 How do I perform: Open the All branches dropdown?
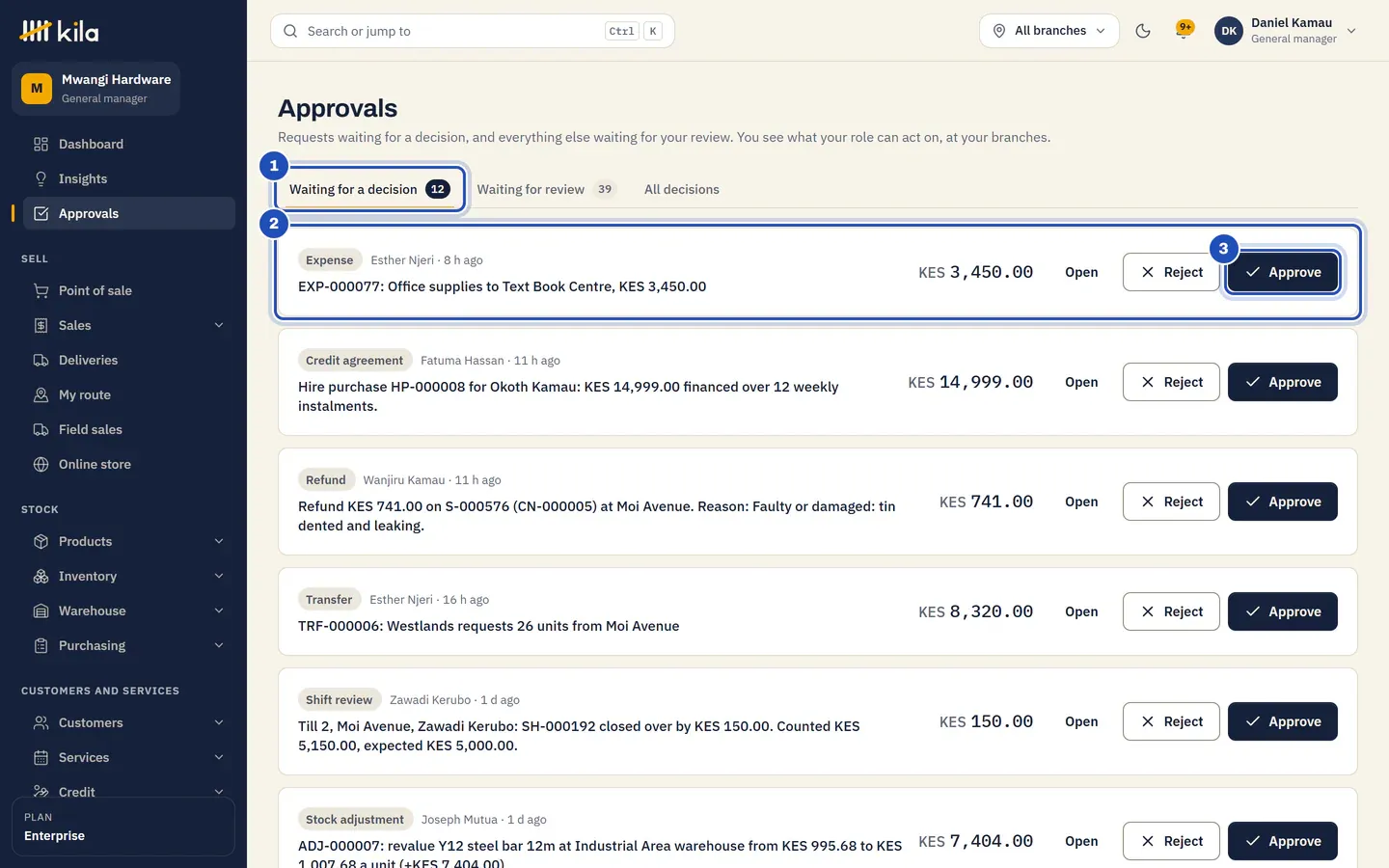tap(1049, 31)
